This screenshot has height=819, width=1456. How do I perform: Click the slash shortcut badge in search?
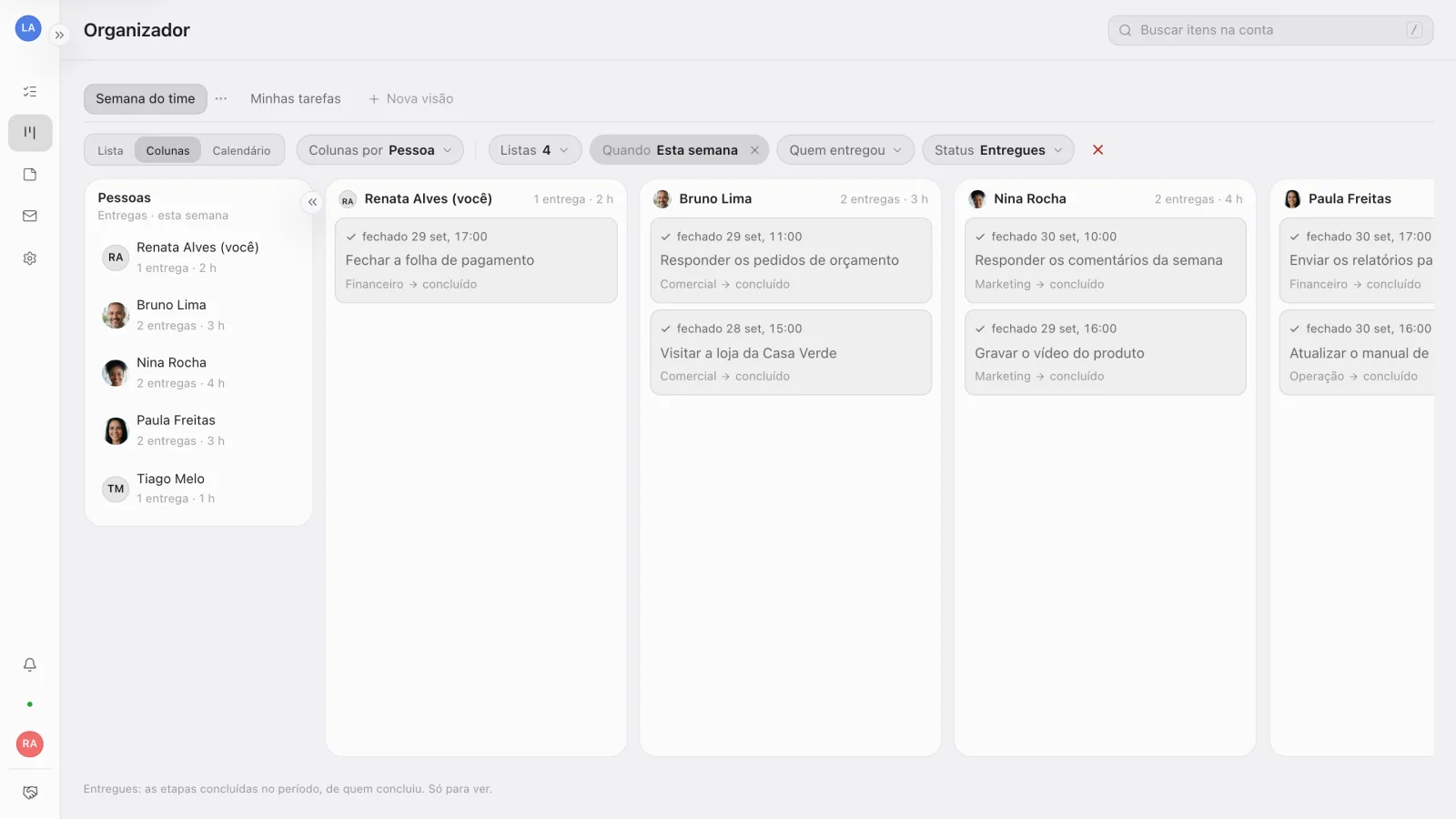click(1414, 30)
